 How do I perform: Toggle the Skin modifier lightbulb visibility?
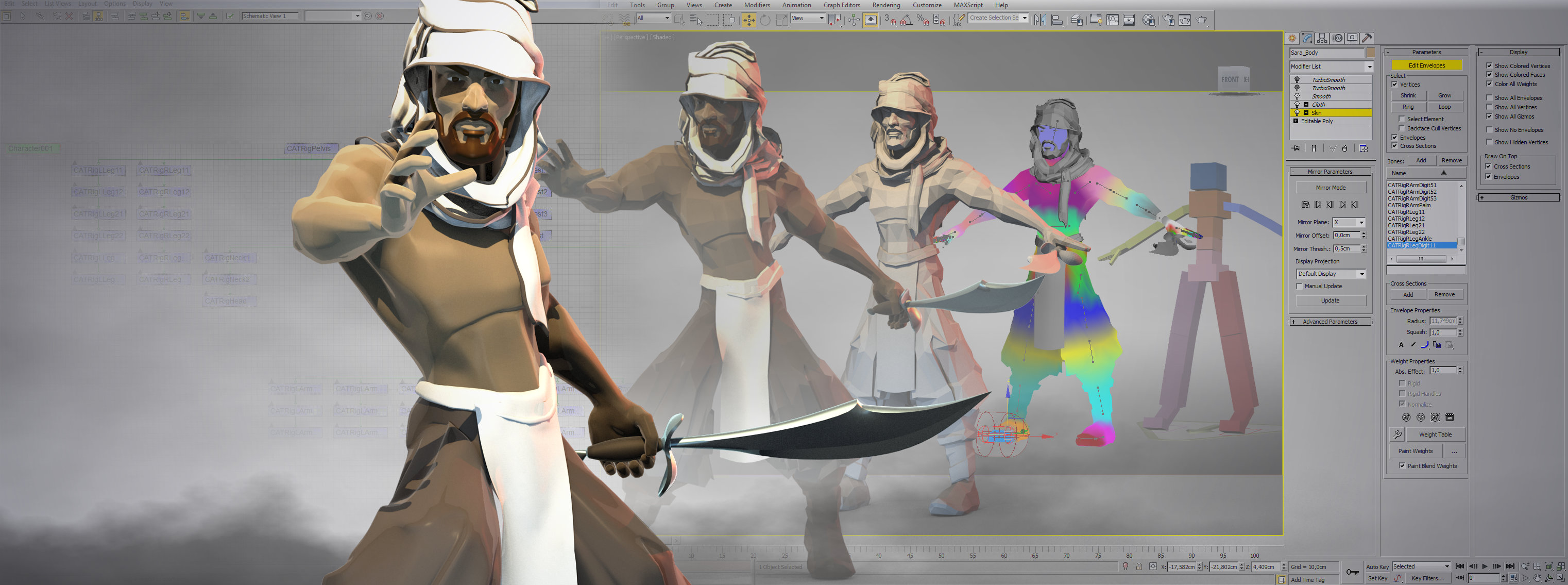(x=1297, y=113)
